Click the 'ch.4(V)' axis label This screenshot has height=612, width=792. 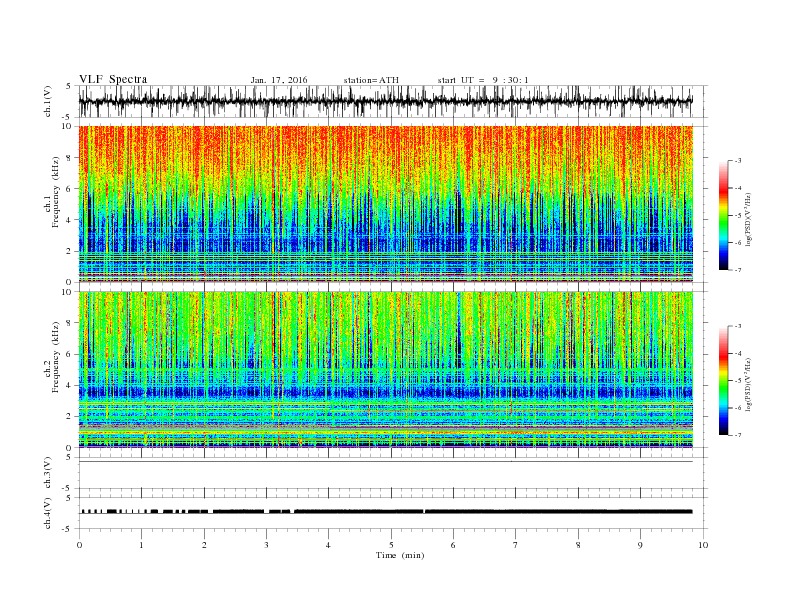[48, 513]
